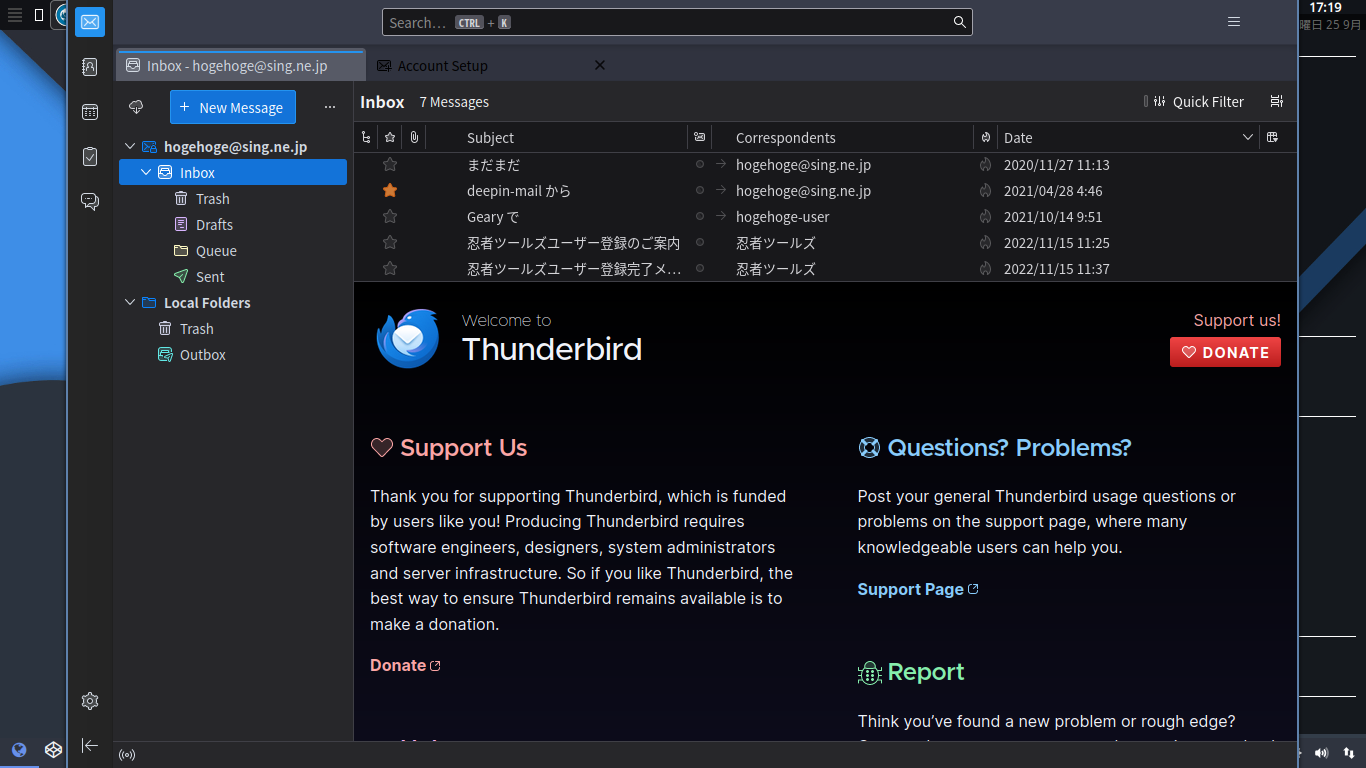Sort by junk status column header
Viewport: 1366px width, 768px height.
click(x=986, y=138)
